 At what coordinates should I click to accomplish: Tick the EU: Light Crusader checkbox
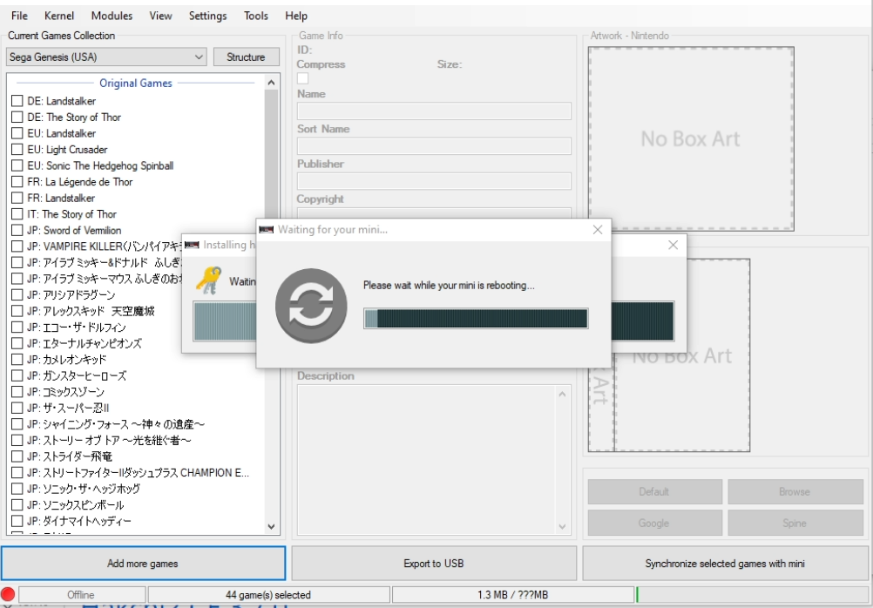(x=17, y=149)
